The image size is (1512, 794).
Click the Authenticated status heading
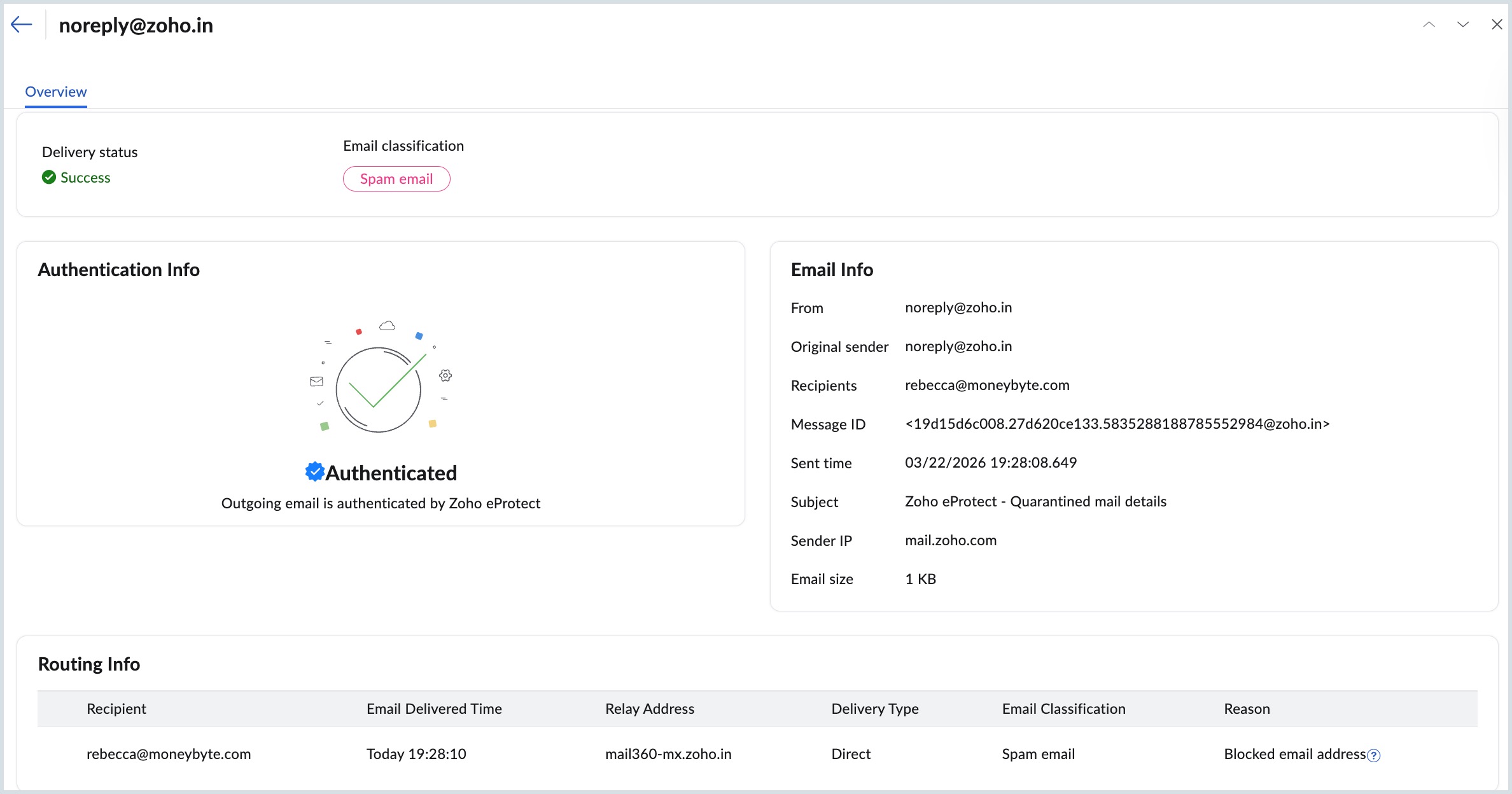pos(391,473)
